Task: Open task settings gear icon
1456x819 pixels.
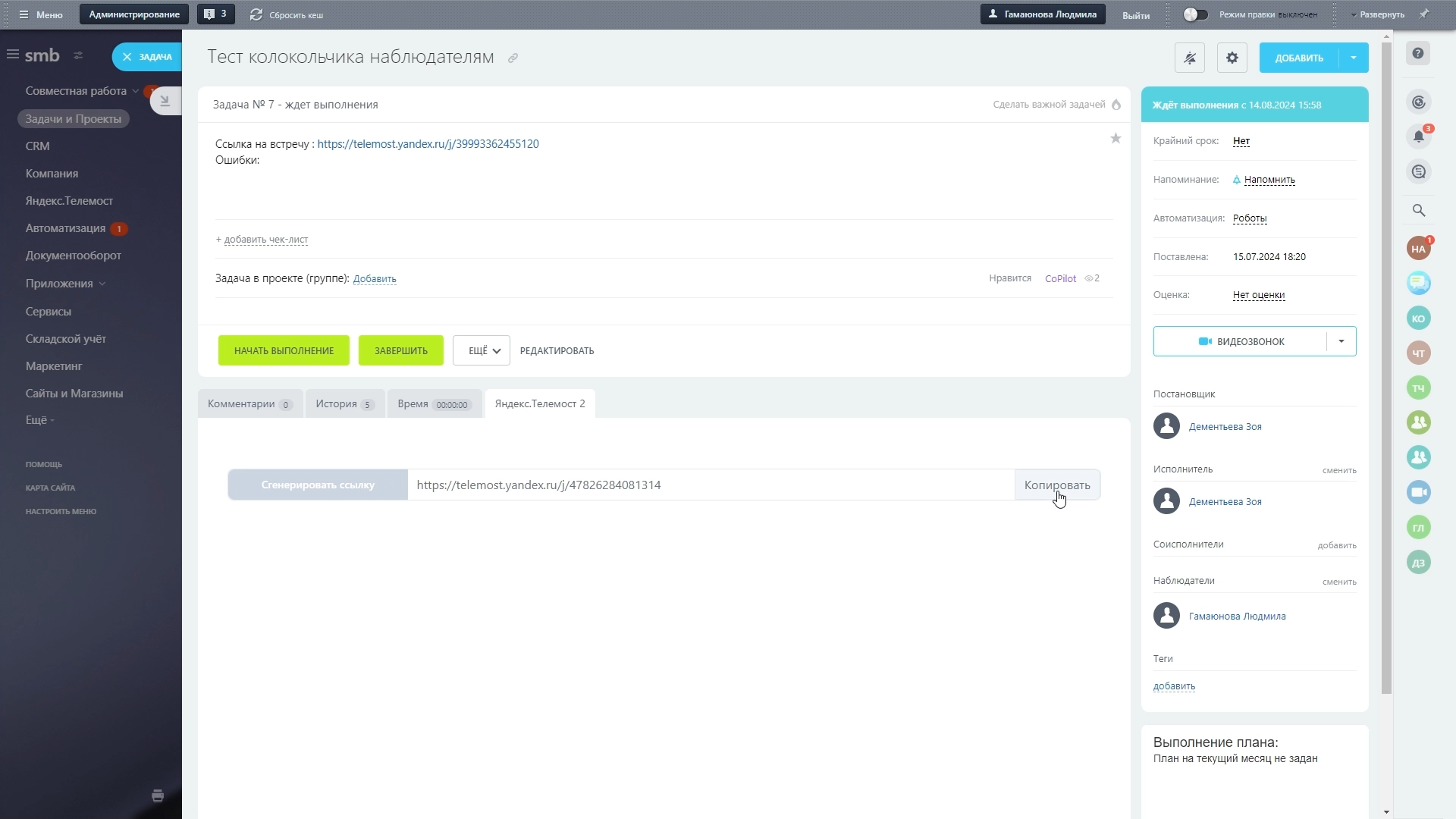Action: 1232,58
